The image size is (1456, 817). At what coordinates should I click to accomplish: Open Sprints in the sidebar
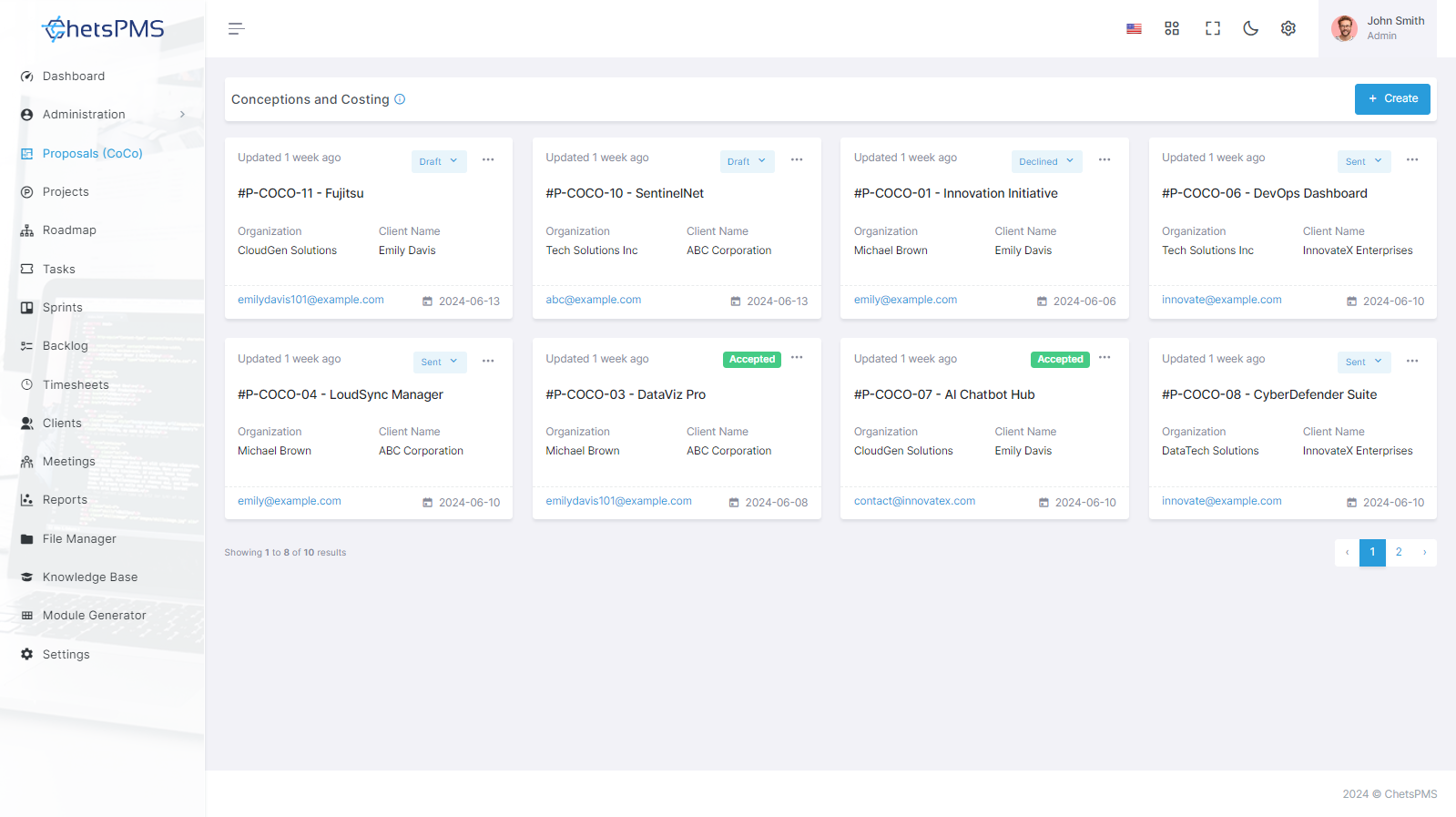63,308
